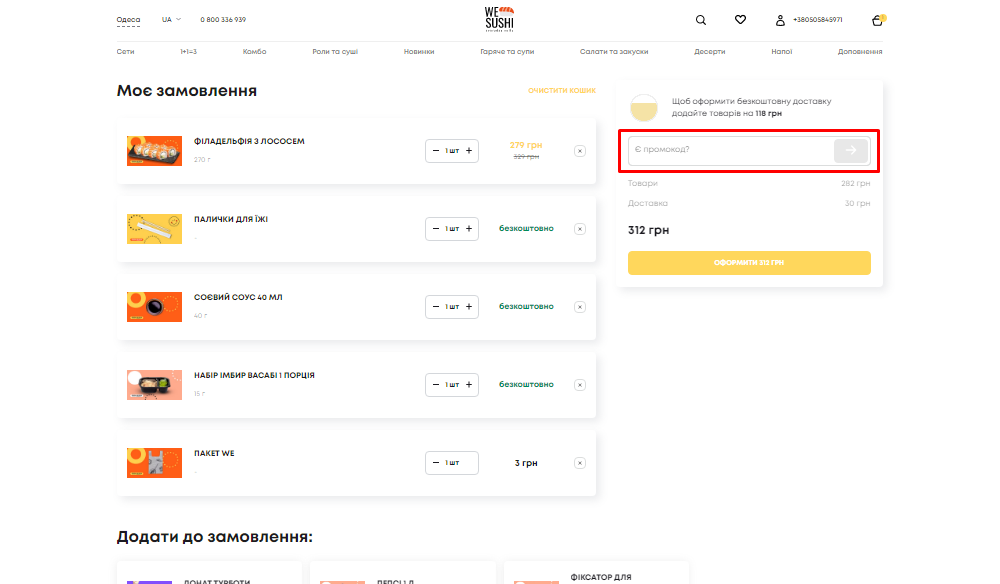Decrease Палички для їжі quantity with minus
Viewport: 1000px width, 584px height.
pos(436,229)
